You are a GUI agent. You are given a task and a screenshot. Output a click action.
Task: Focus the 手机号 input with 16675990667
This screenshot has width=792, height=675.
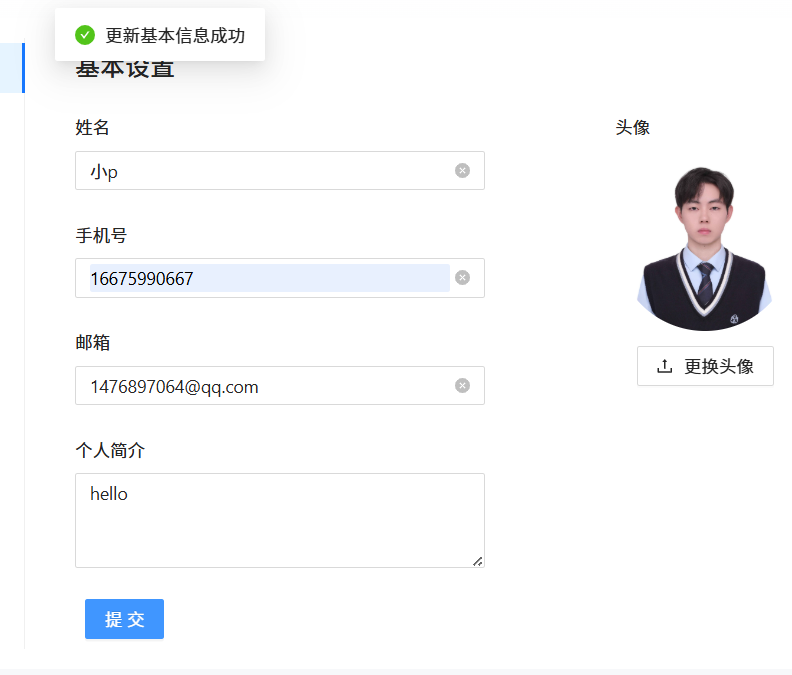[x=280, y=278]
